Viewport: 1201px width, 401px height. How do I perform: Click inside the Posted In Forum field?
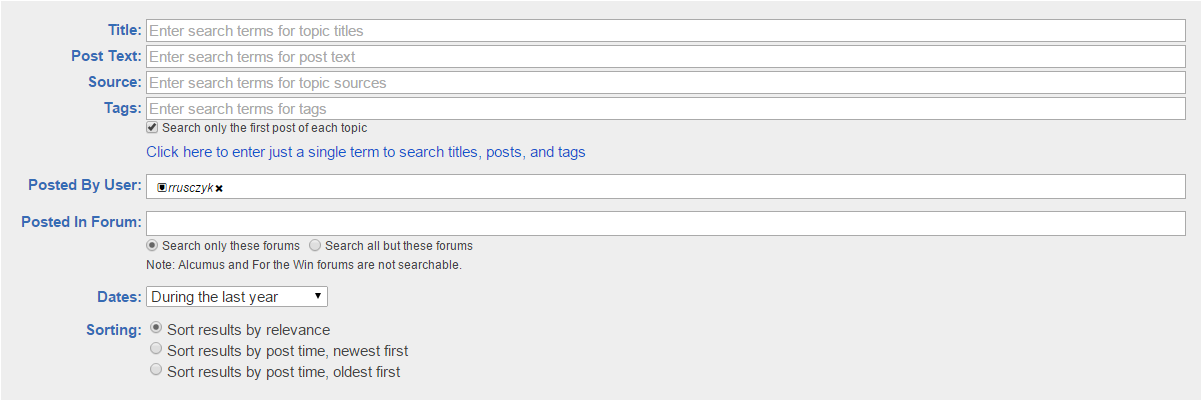(x=665, y=222)
